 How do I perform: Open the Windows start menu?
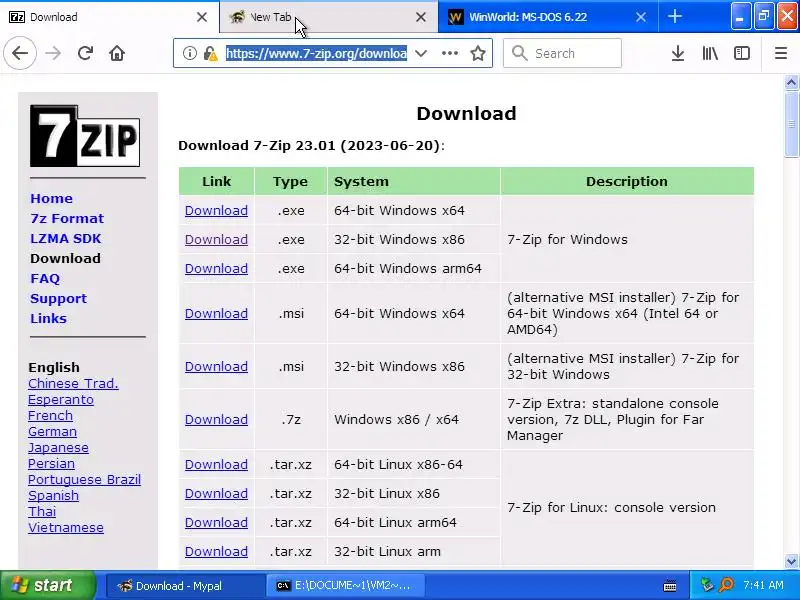tap(47, 585)
